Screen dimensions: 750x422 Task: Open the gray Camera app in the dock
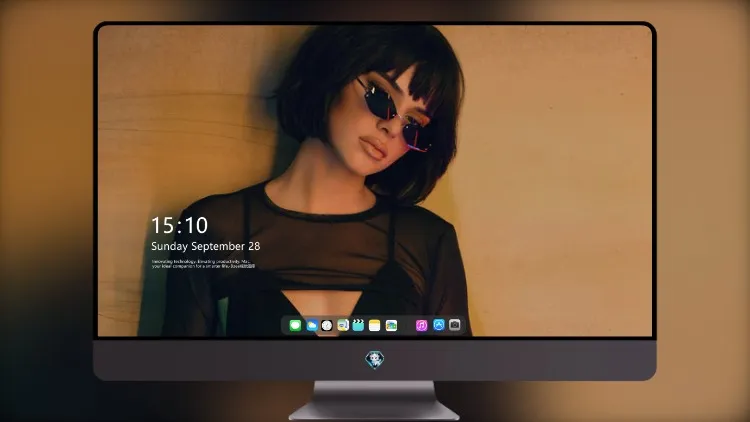(x=455, y=325)
